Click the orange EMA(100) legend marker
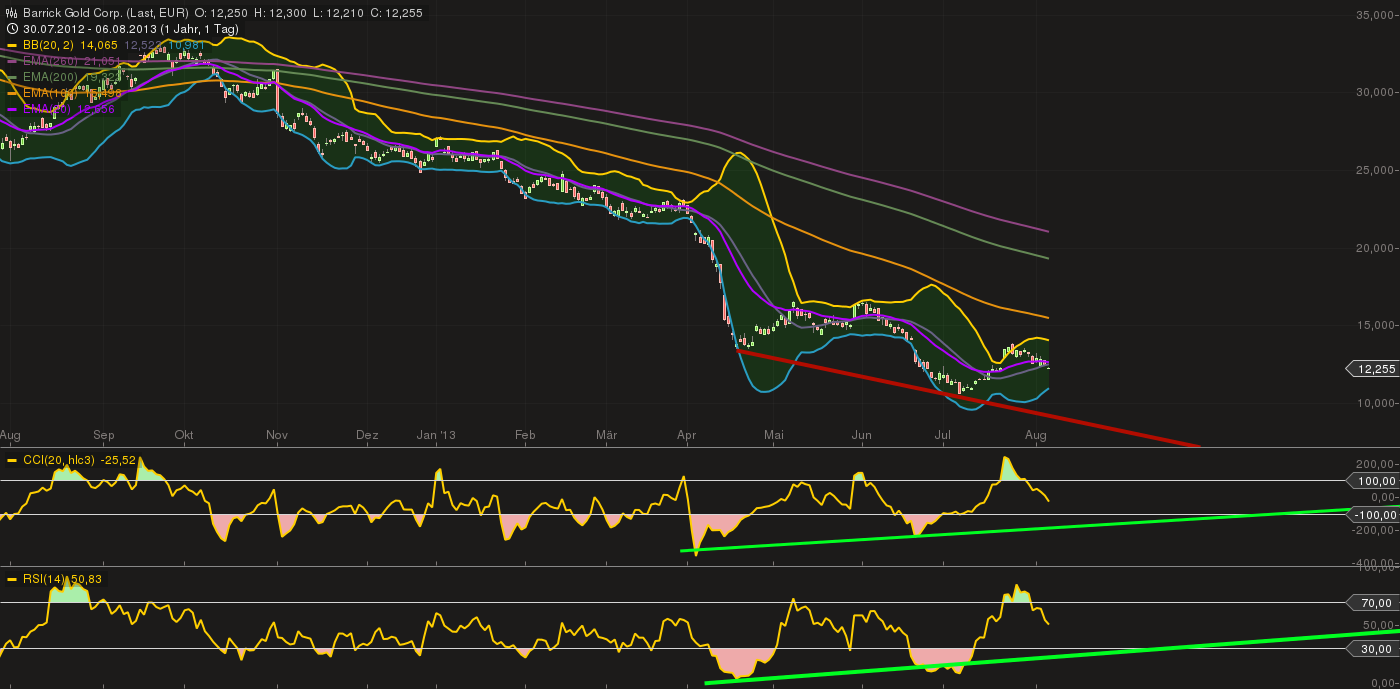 point(11,93)
